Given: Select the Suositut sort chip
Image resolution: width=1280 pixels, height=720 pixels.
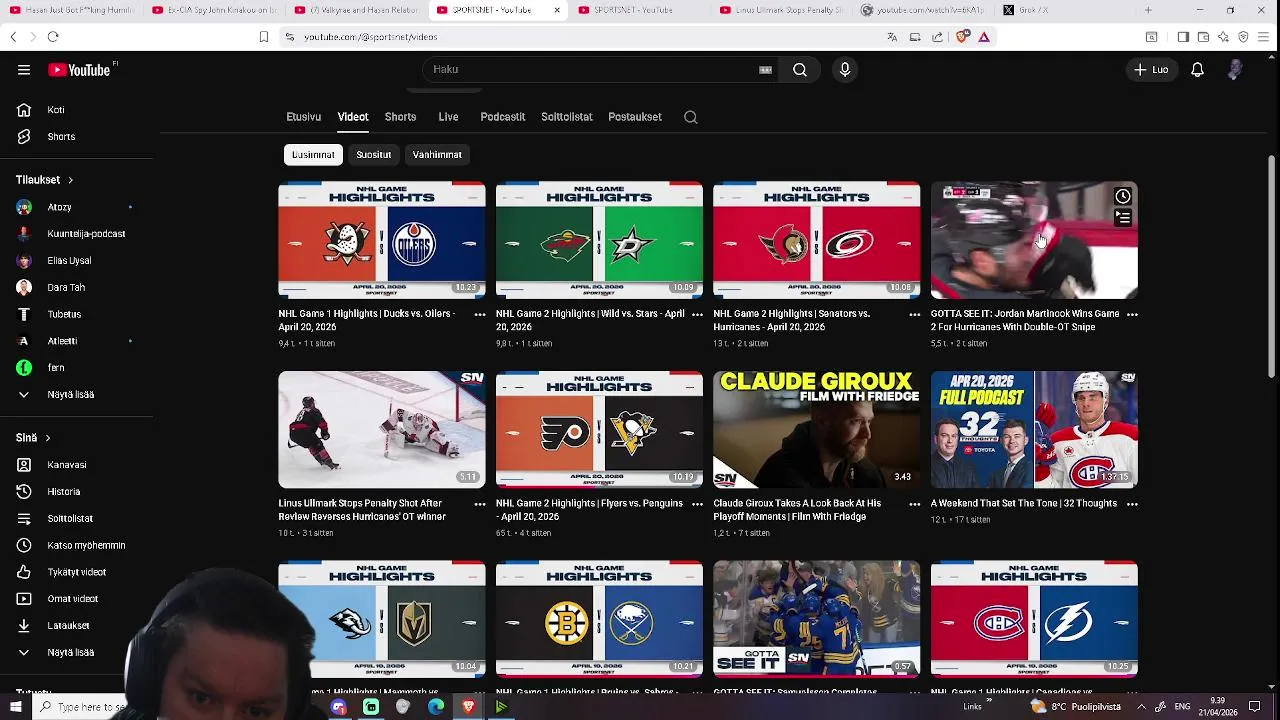Looking at the screenshot, I should 374,155.
